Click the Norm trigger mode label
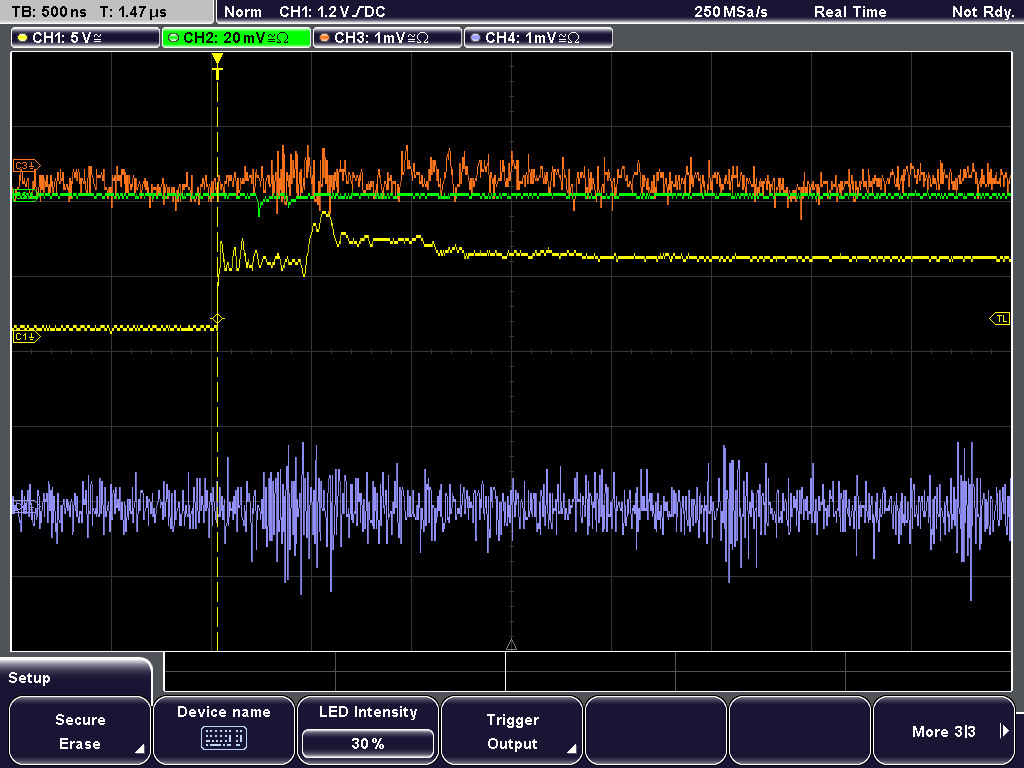The width and height of the screenshot is (1024, 768). [x=243, y=12]
